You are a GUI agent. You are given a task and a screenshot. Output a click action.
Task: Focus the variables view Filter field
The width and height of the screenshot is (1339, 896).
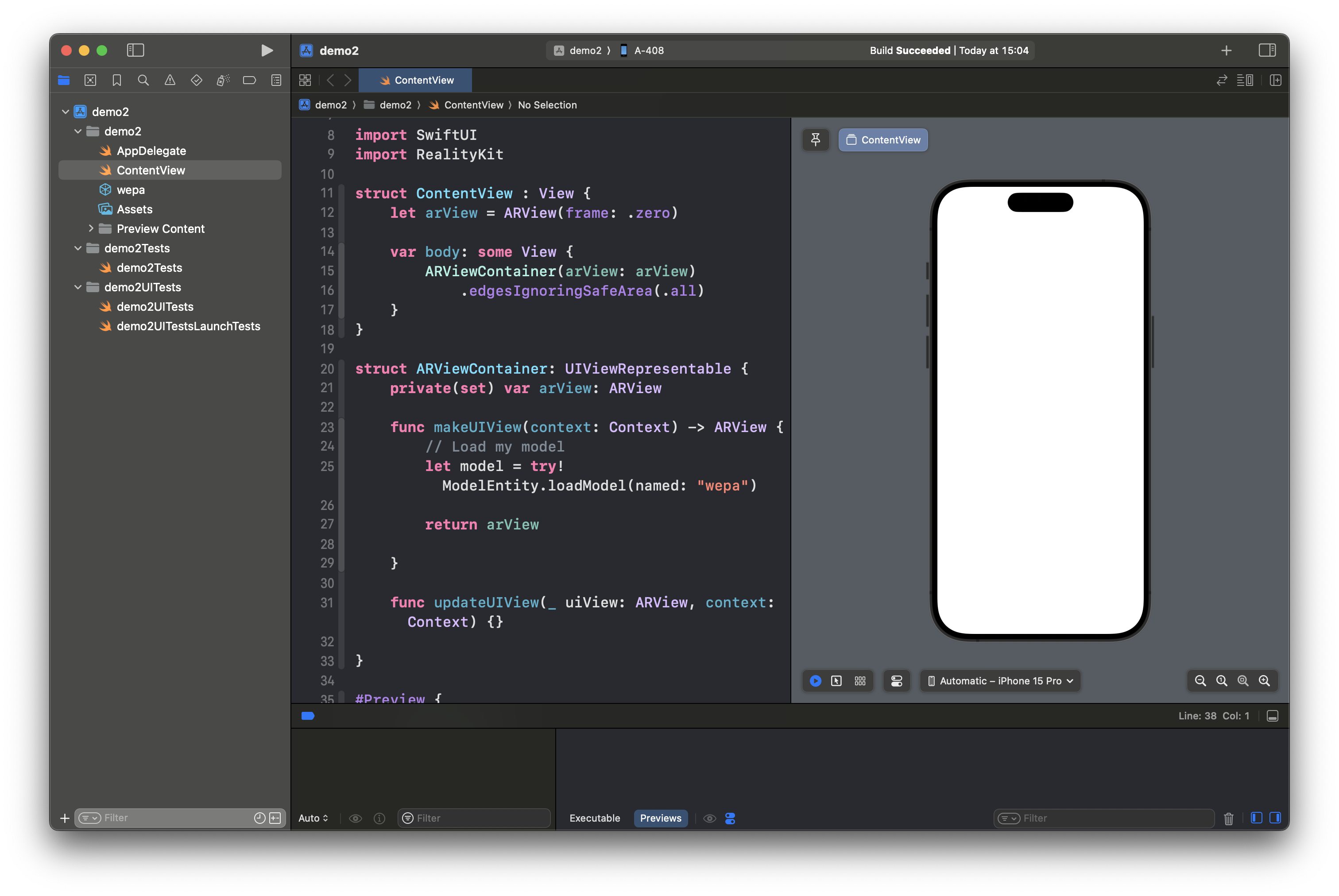point(474,818)
